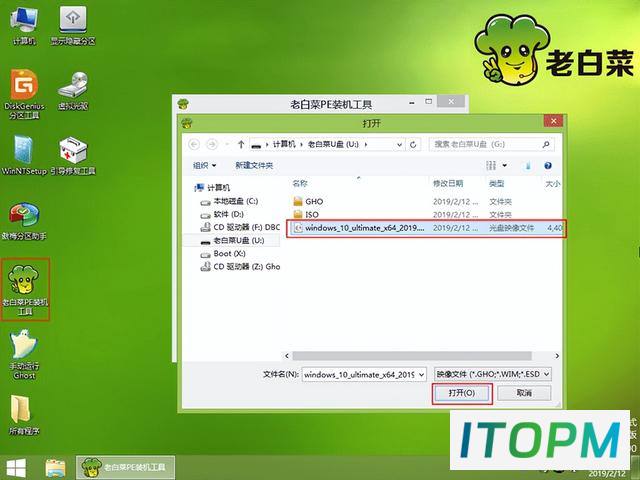Open the 显示隐藏分区 desktop icon
The height and width of the screenshot is (480, 640).
73,25
